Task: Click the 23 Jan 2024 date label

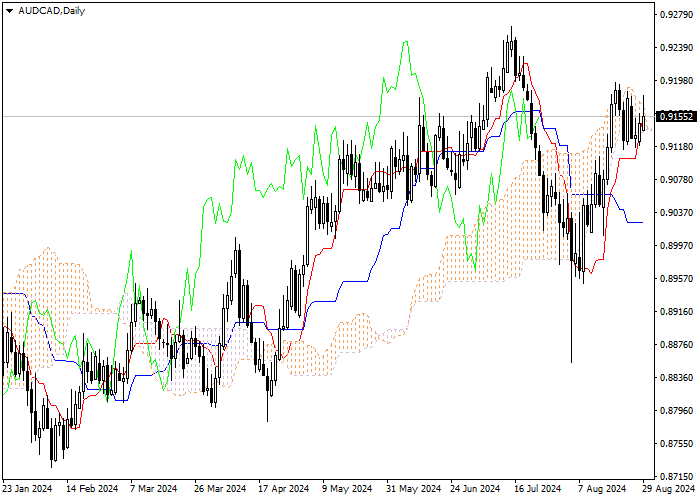Action: 28,489
